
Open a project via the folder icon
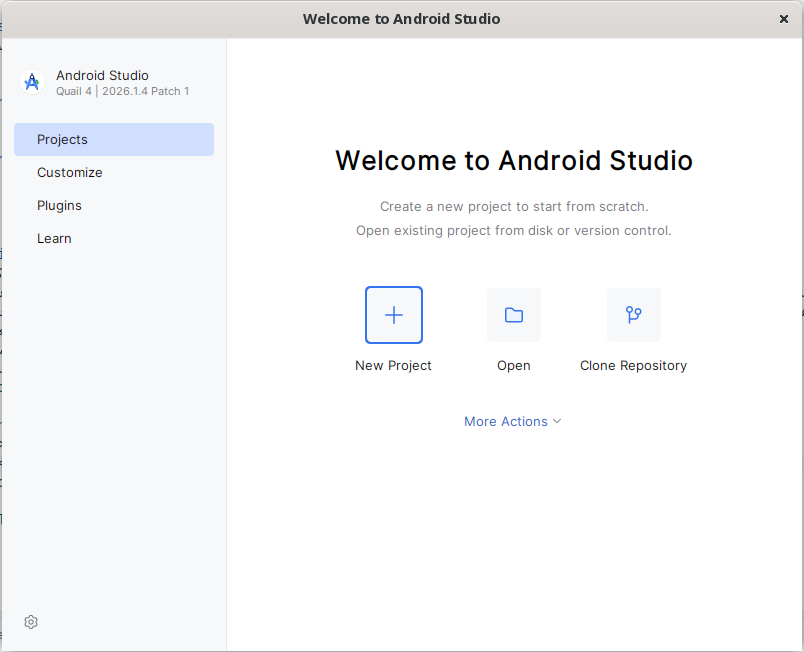pos(514,315)
